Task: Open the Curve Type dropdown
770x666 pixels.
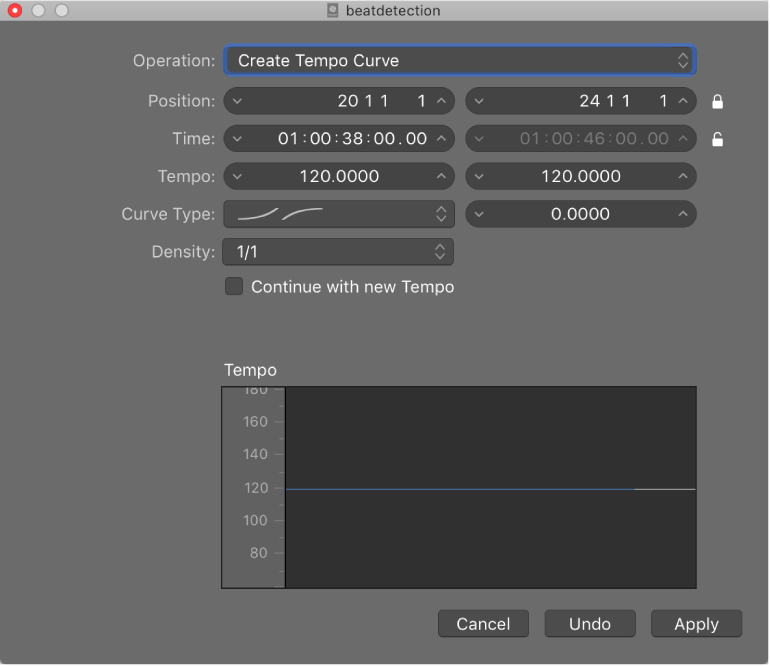Action: pyautogui.click(x=339, y=214)
